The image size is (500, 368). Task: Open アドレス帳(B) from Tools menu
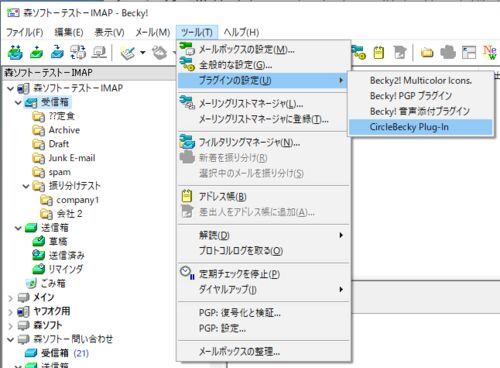click(x=264, y=197)
